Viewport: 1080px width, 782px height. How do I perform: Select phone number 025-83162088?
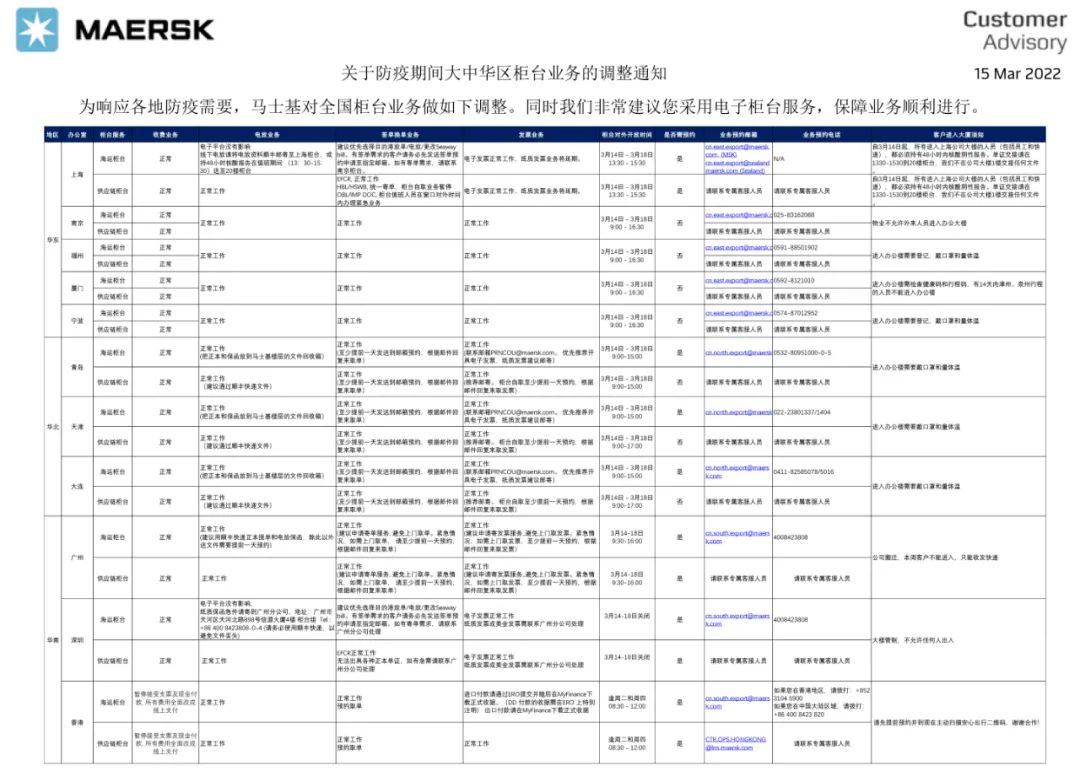point(794,215)
